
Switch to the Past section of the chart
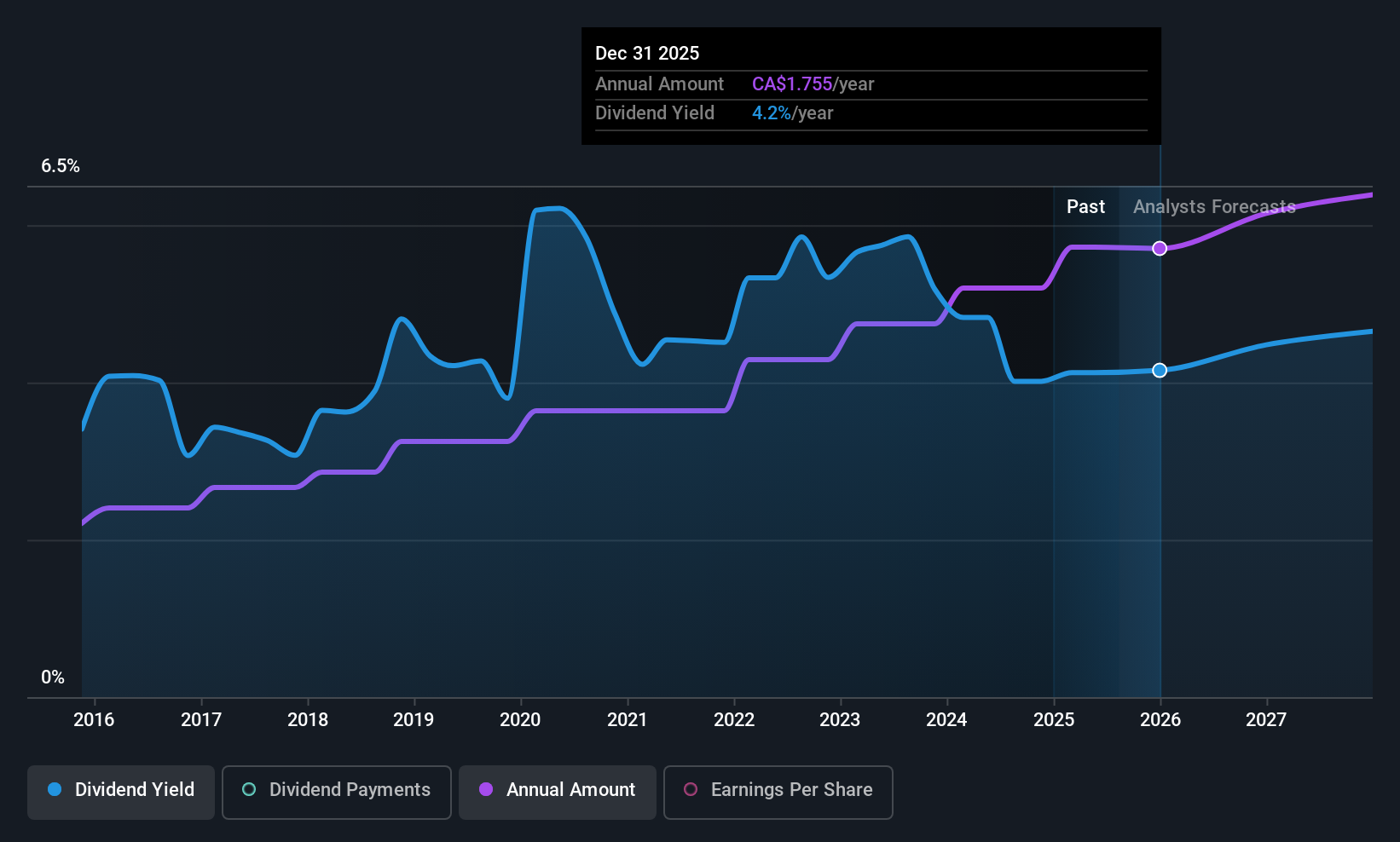click(x=1085, y=206)
